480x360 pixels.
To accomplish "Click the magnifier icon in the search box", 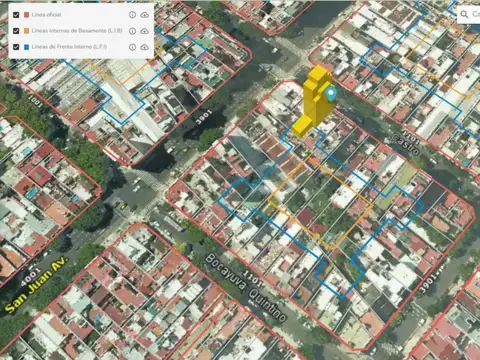I will 464,14.
